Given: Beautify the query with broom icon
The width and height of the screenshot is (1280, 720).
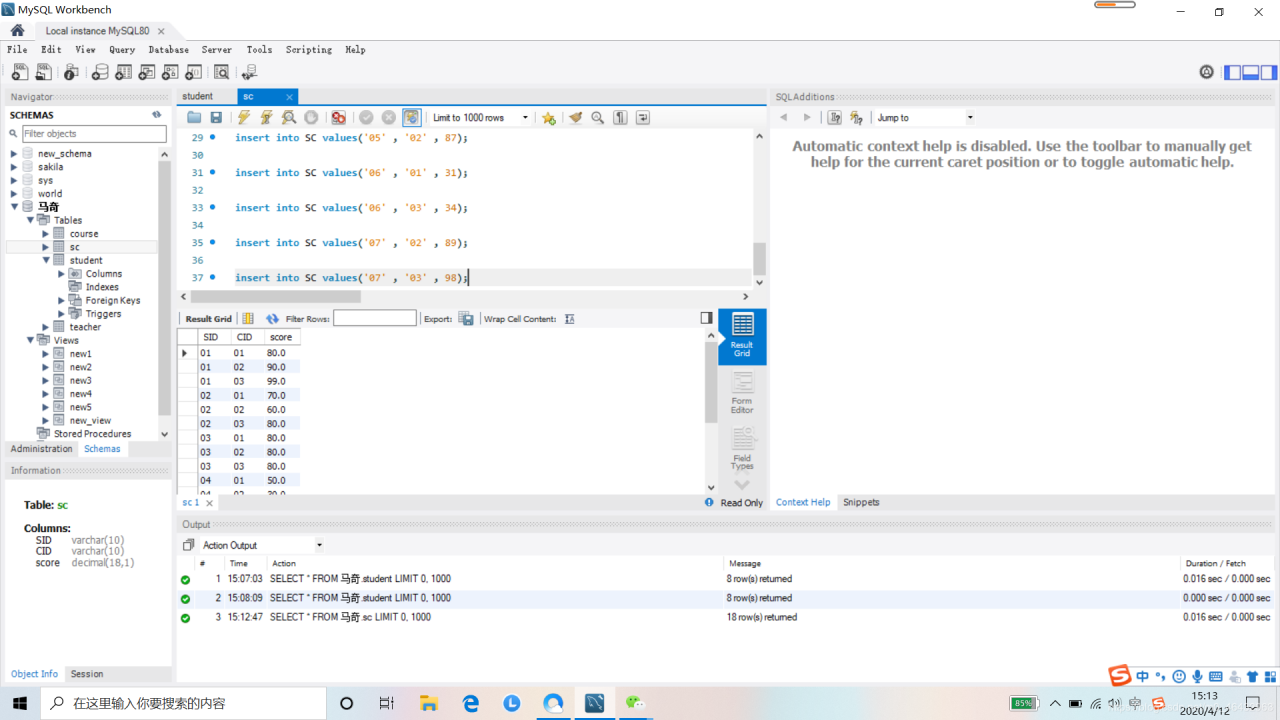Looking at the screenshot, I should point(576,117).
